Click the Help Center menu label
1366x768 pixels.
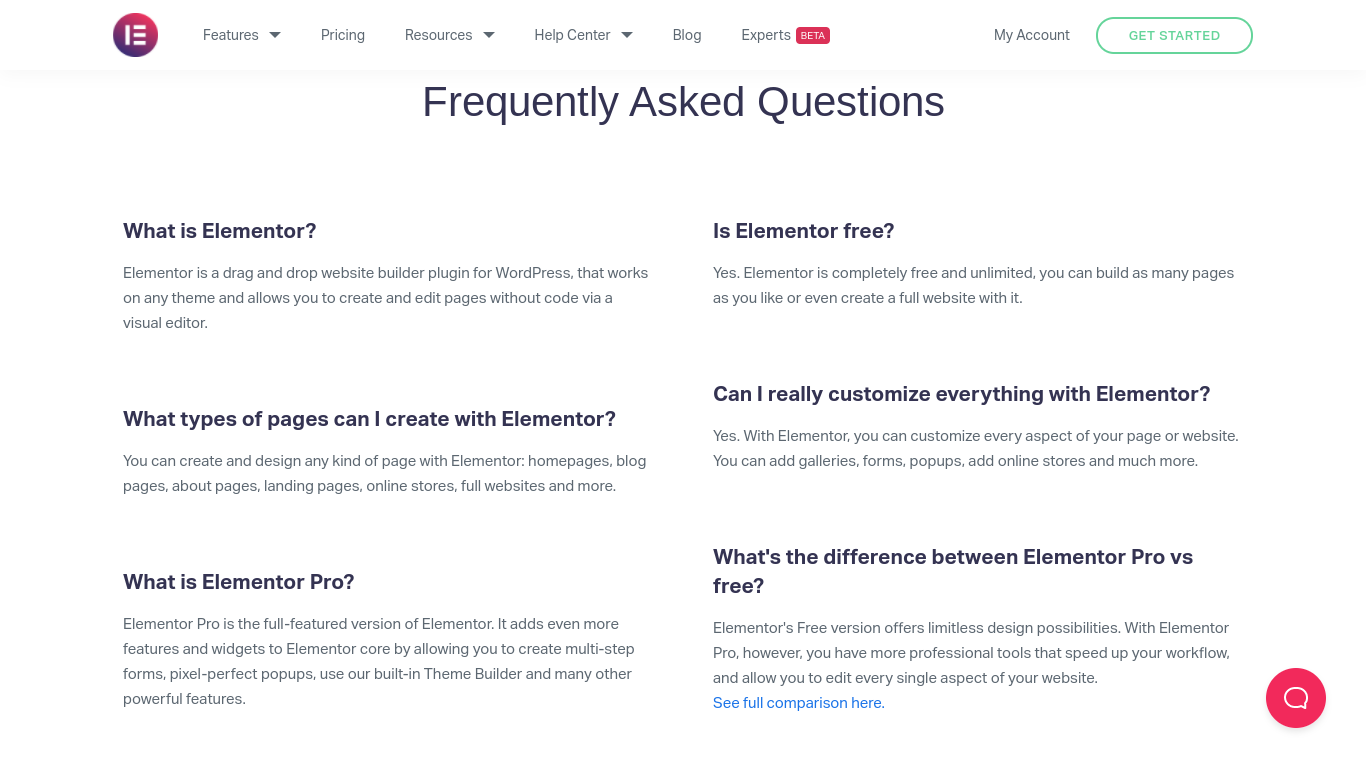[x=572, y=35]
